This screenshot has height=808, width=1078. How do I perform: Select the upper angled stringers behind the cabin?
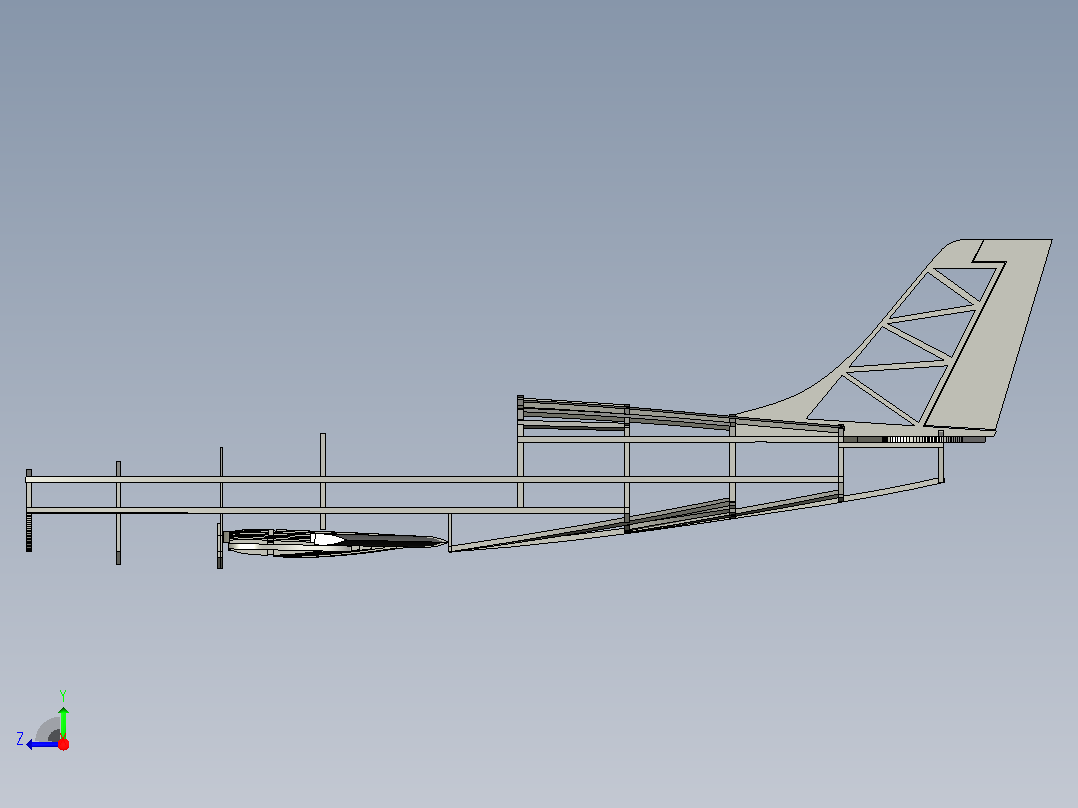681,415
